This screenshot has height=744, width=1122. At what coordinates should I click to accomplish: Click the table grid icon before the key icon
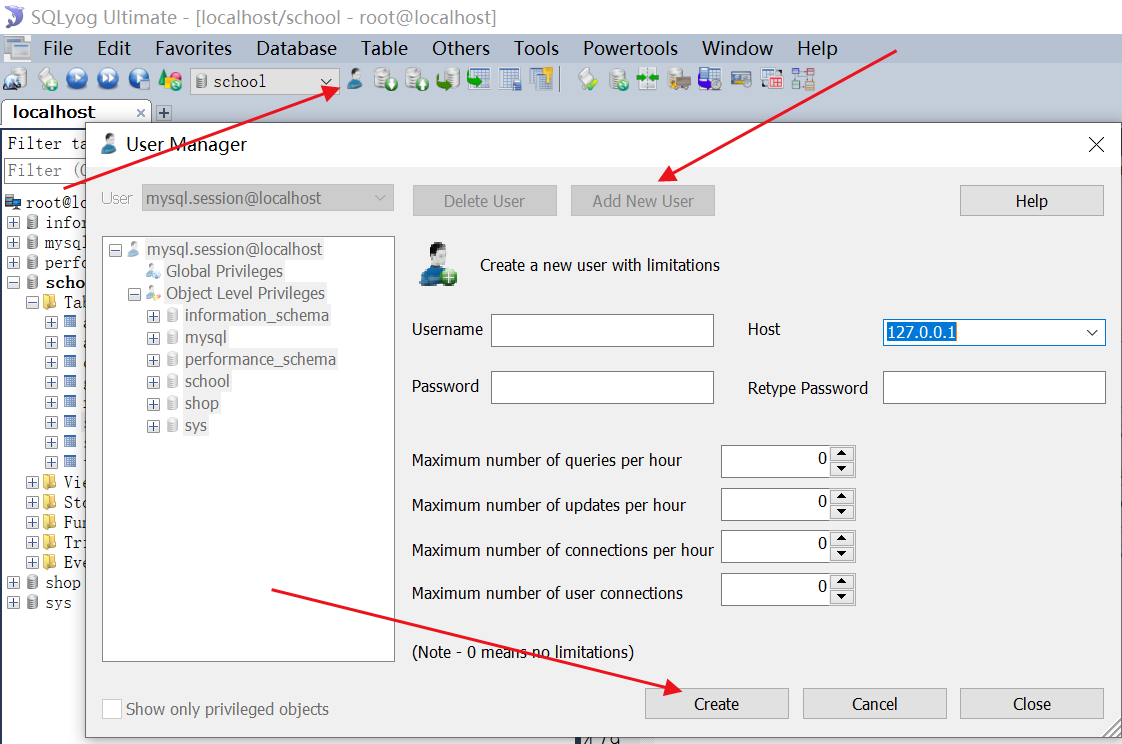(509, 79)
